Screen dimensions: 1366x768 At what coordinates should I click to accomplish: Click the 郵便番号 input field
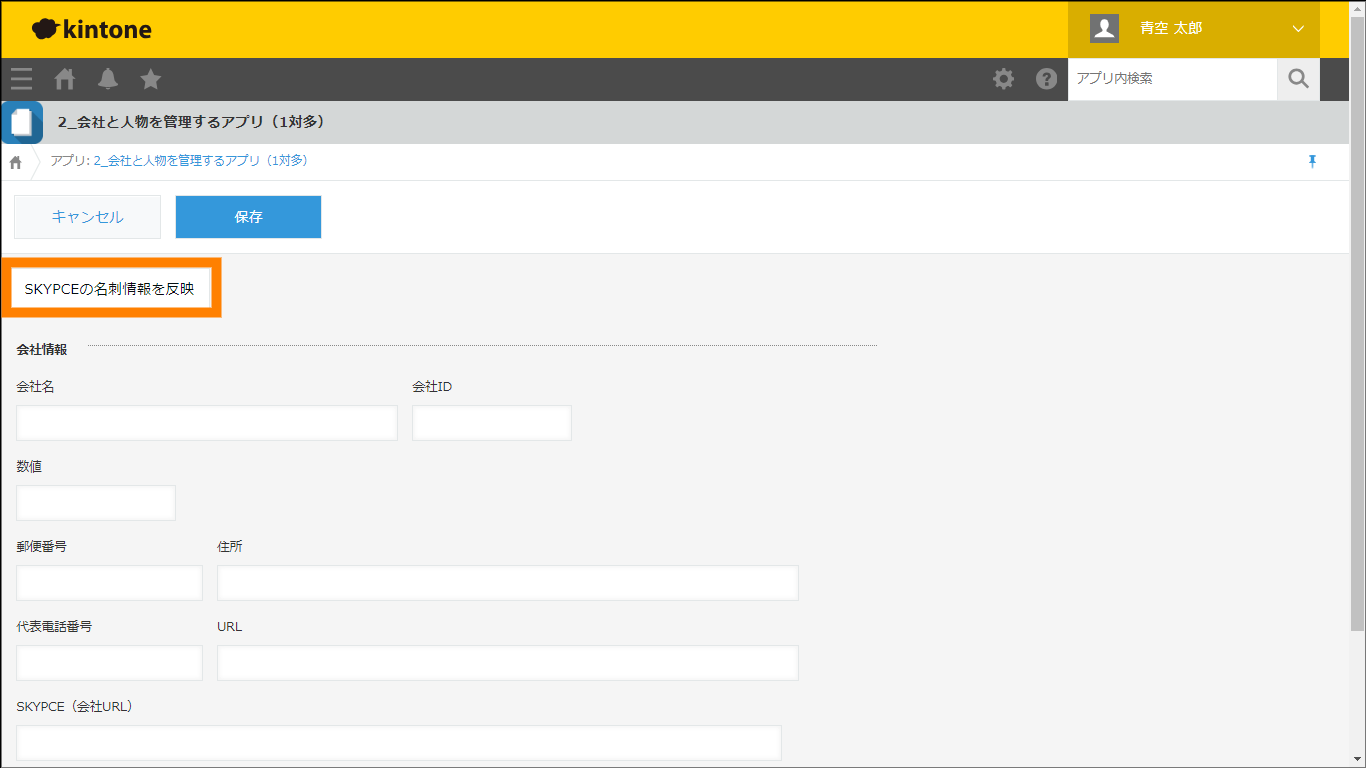[x=109, y=583]
